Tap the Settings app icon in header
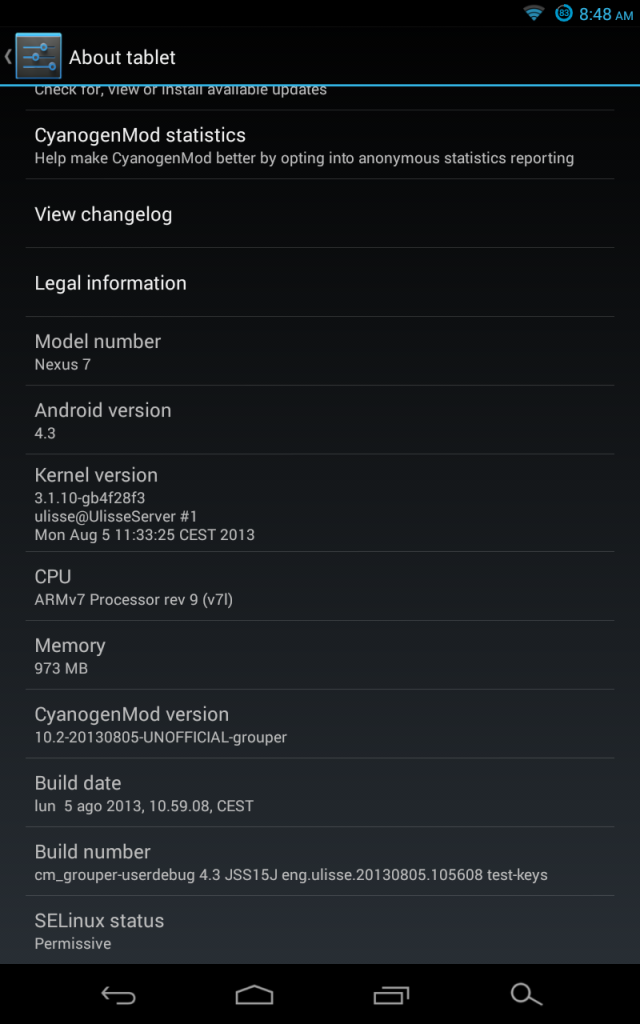Screen dimensions: 640x1024 click(39, 56)
